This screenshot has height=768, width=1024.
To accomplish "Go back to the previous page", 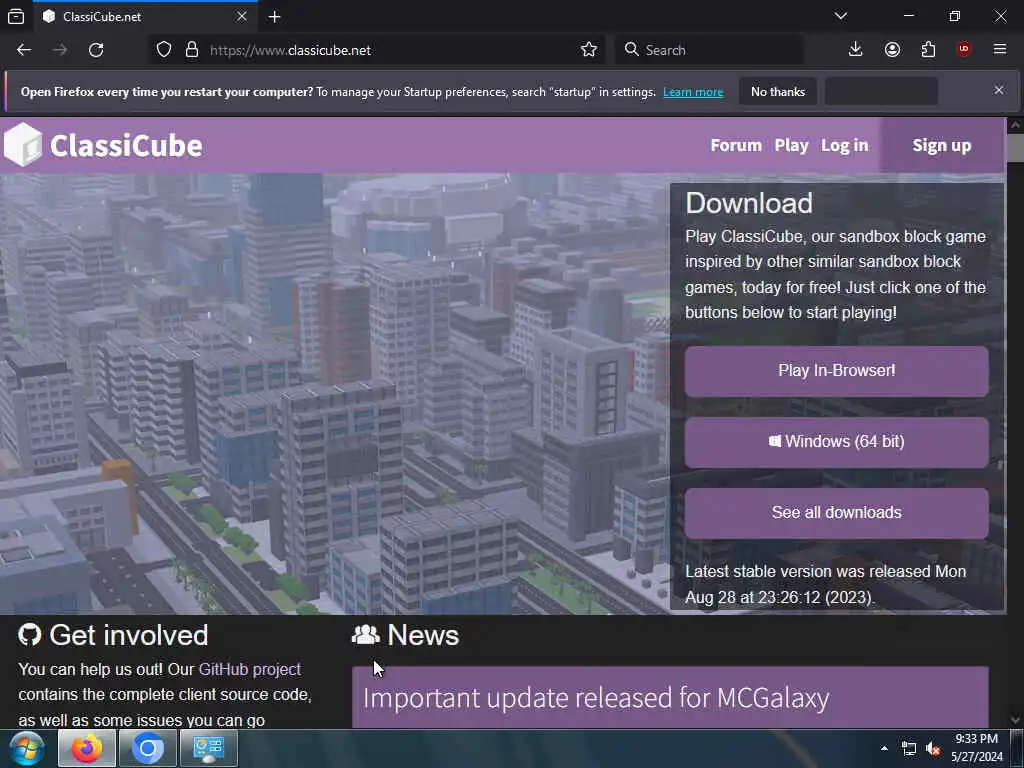I will coord(24,50).
